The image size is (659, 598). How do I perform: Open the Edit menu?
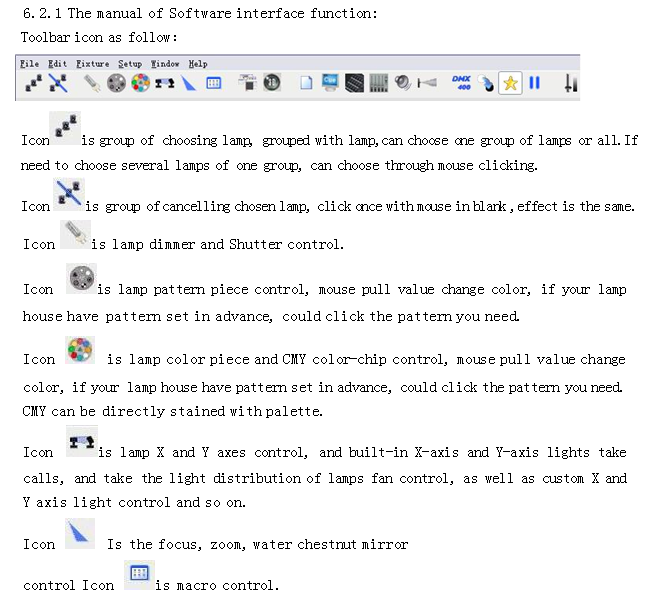click(x=57, y=64)
